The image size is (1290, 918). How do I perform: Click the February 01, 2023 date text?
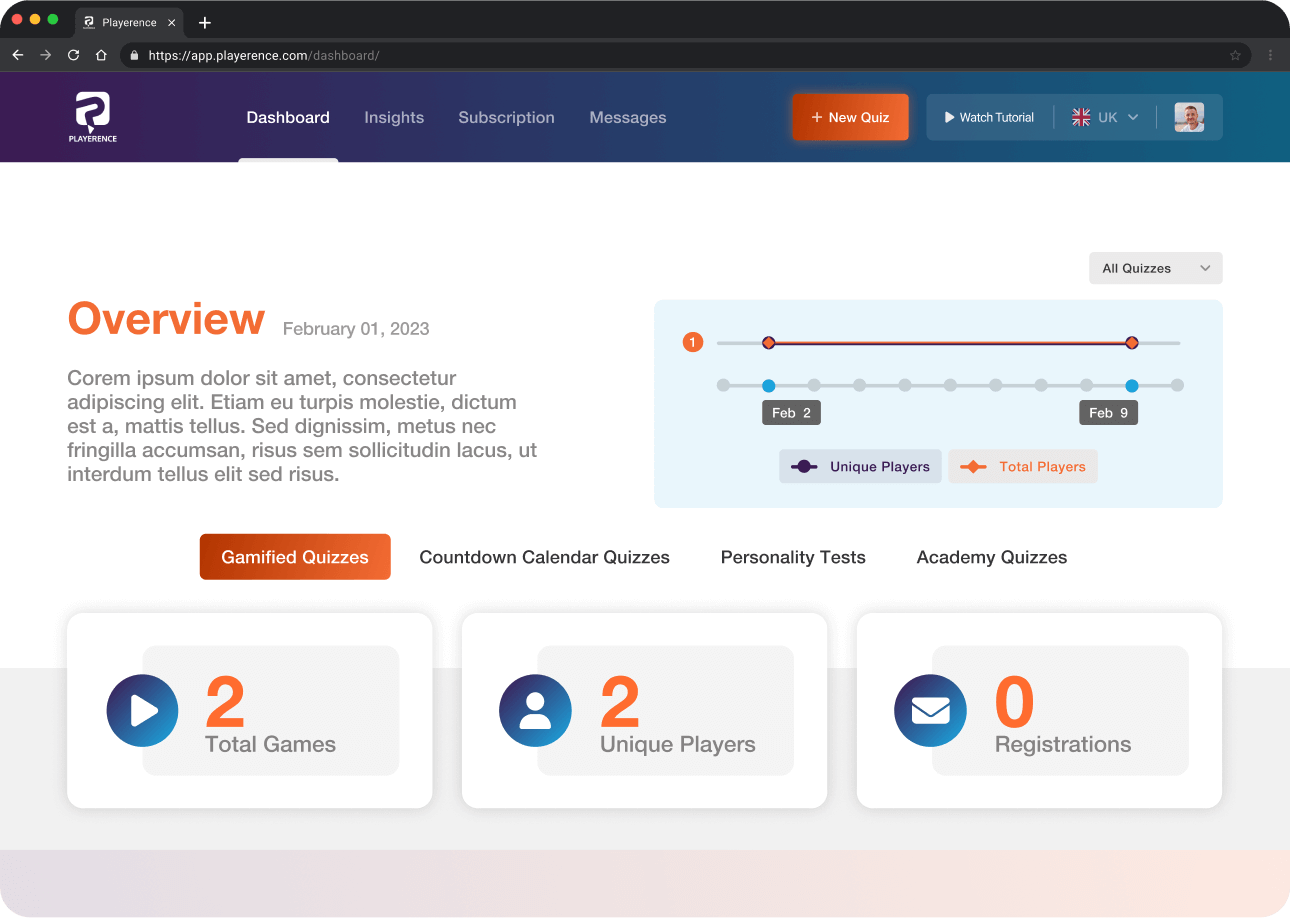click(356, 329)
